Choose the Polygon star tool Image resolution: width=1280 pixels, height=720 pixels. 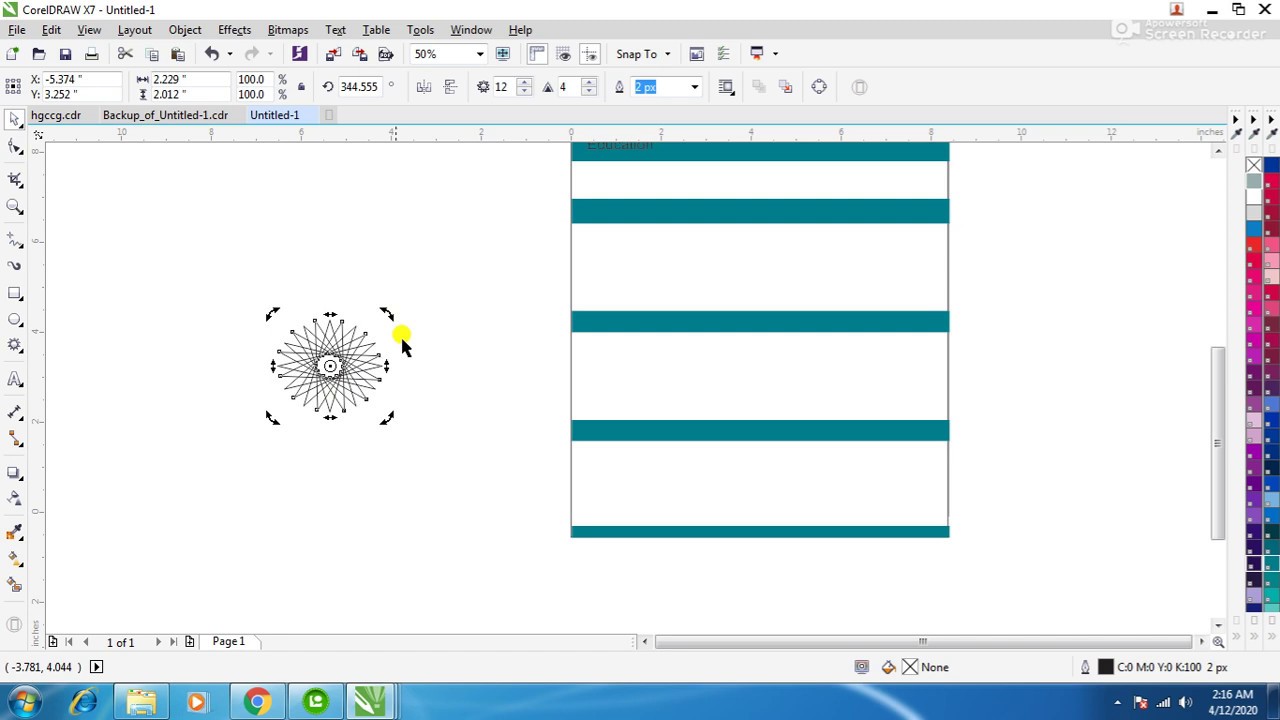coord(15,345)
